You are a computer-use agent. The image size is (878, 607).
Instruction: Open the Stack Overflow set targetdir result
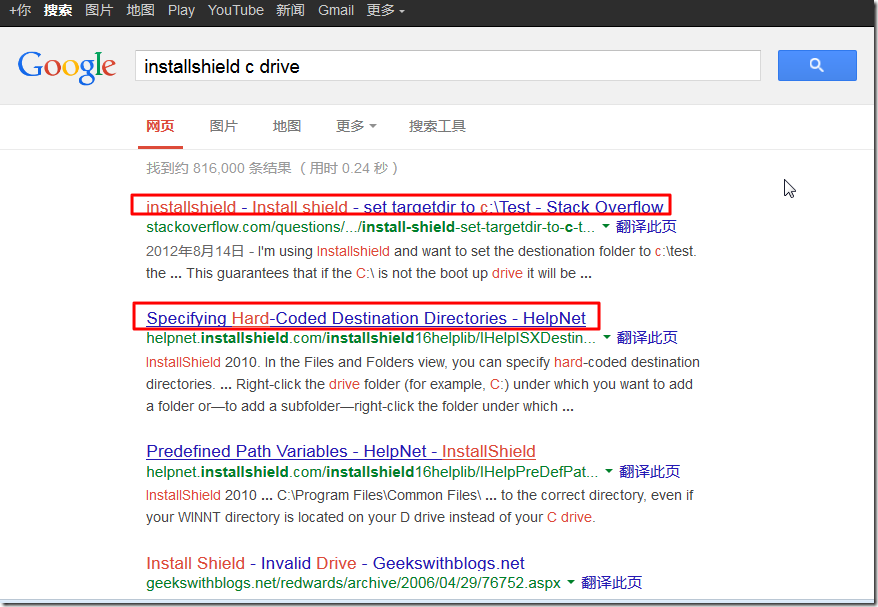pyautogui.click(x=405, y=207)
